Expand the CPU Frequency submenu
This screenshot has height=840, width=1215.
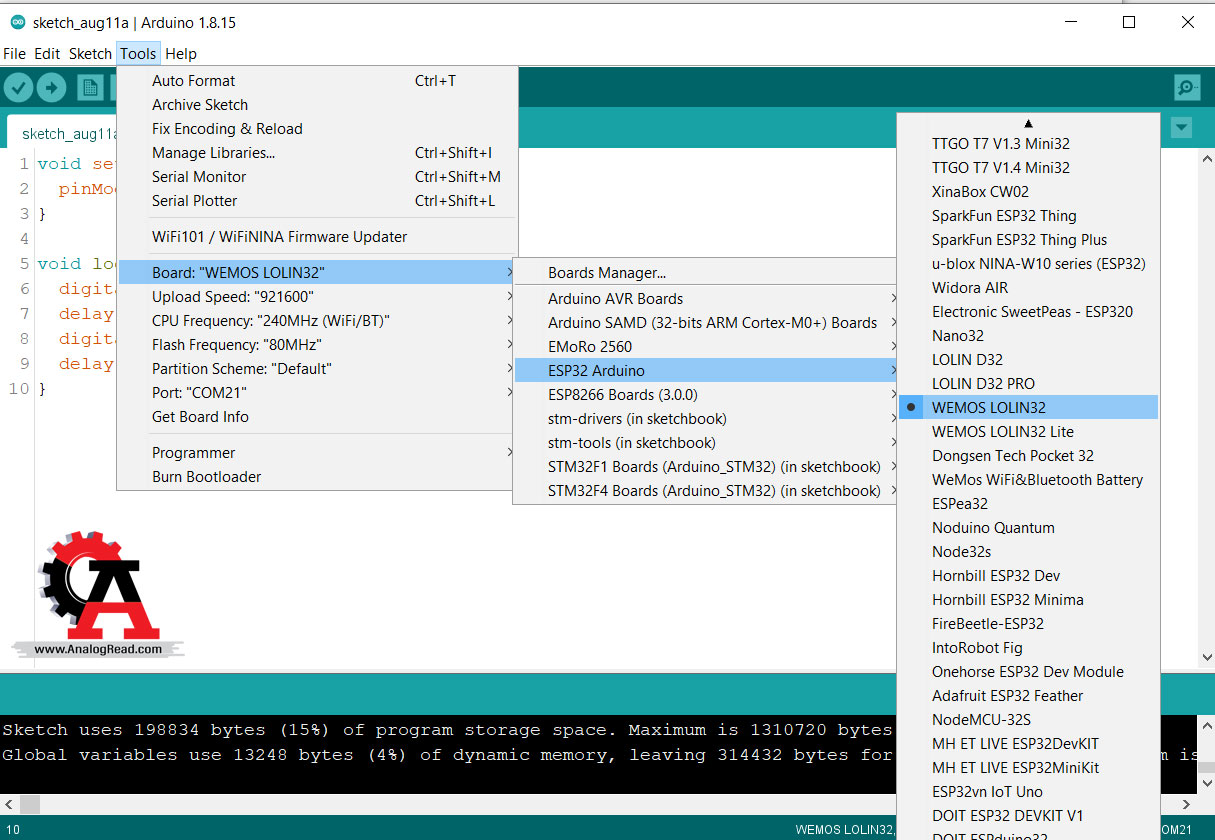(318, 321)
